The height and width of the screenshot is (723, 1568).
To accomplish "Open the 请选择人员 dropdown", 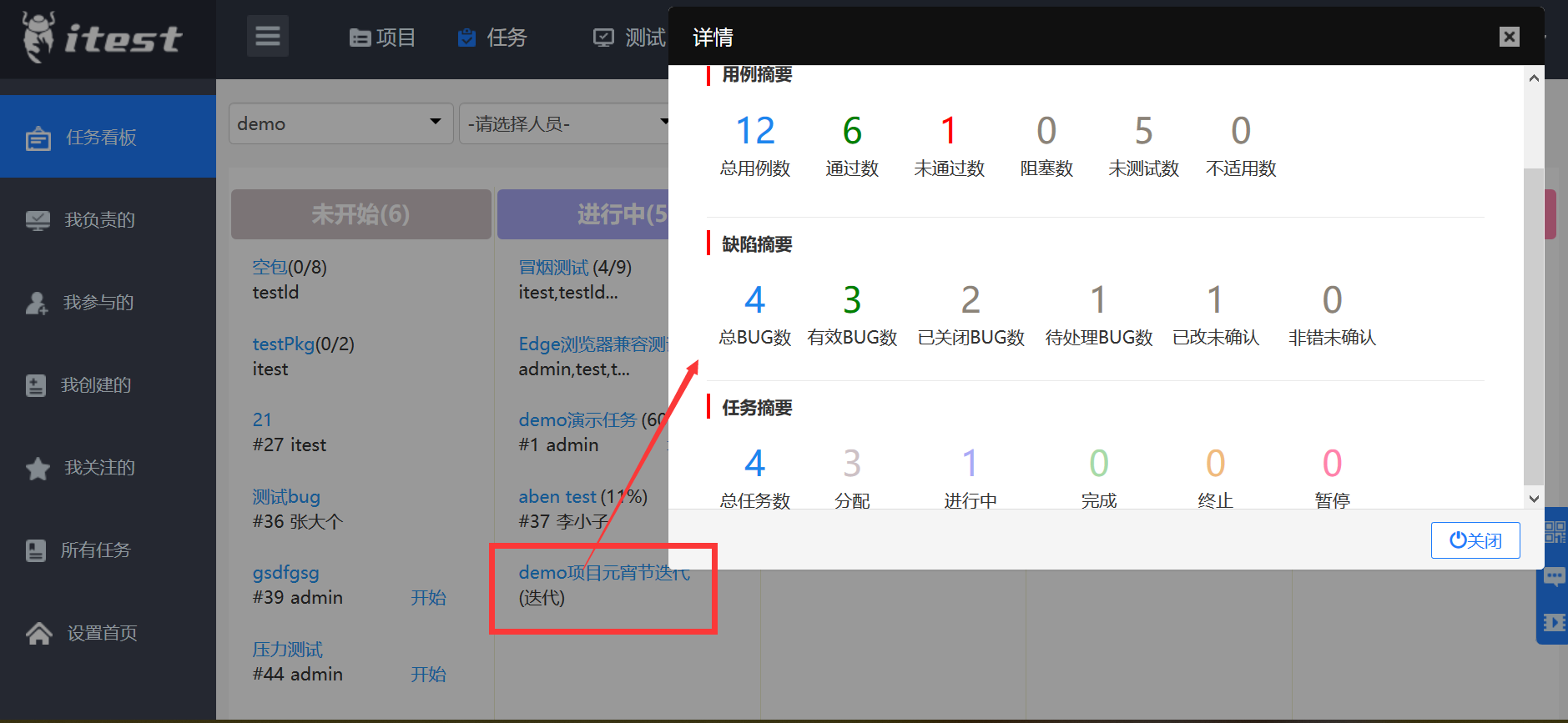I will click(x=565, y=123).
